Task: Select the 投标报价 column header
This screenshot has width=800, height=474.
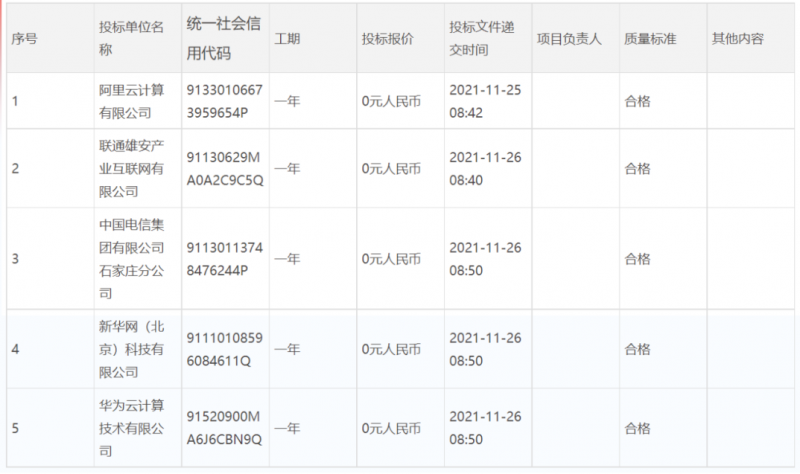Action: [x=387, y=39]
